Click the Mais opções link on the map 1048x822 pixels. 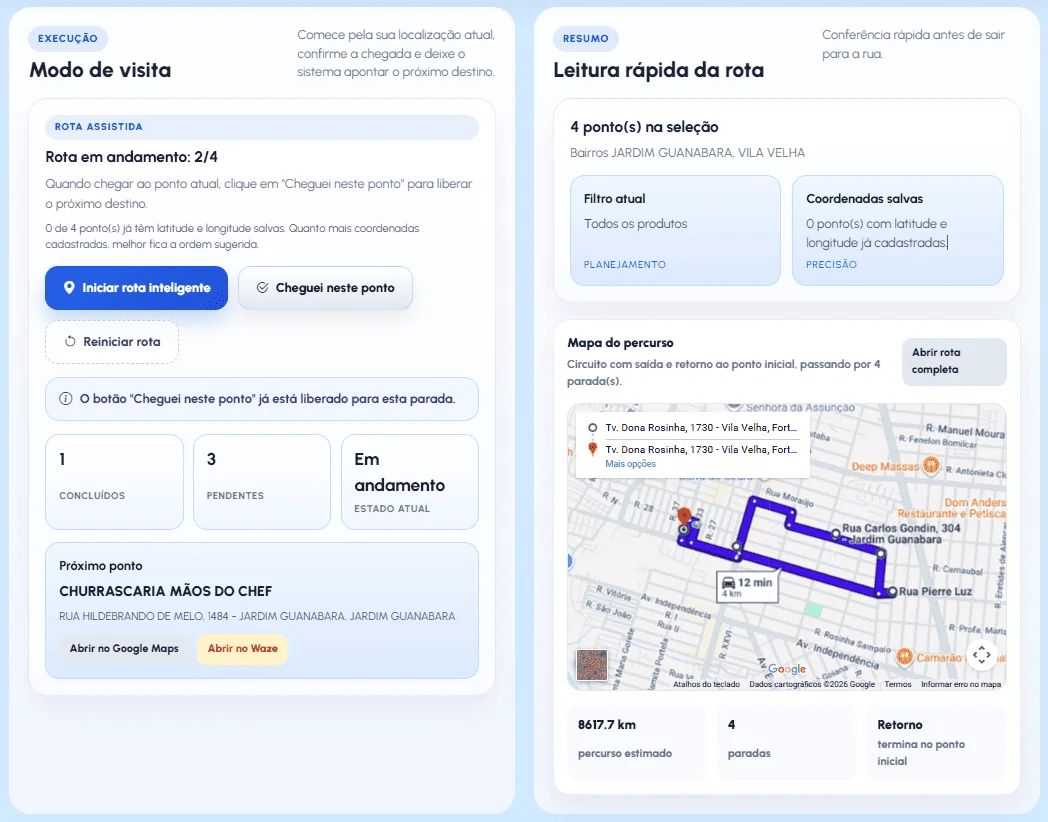click(x=630, y=464)
